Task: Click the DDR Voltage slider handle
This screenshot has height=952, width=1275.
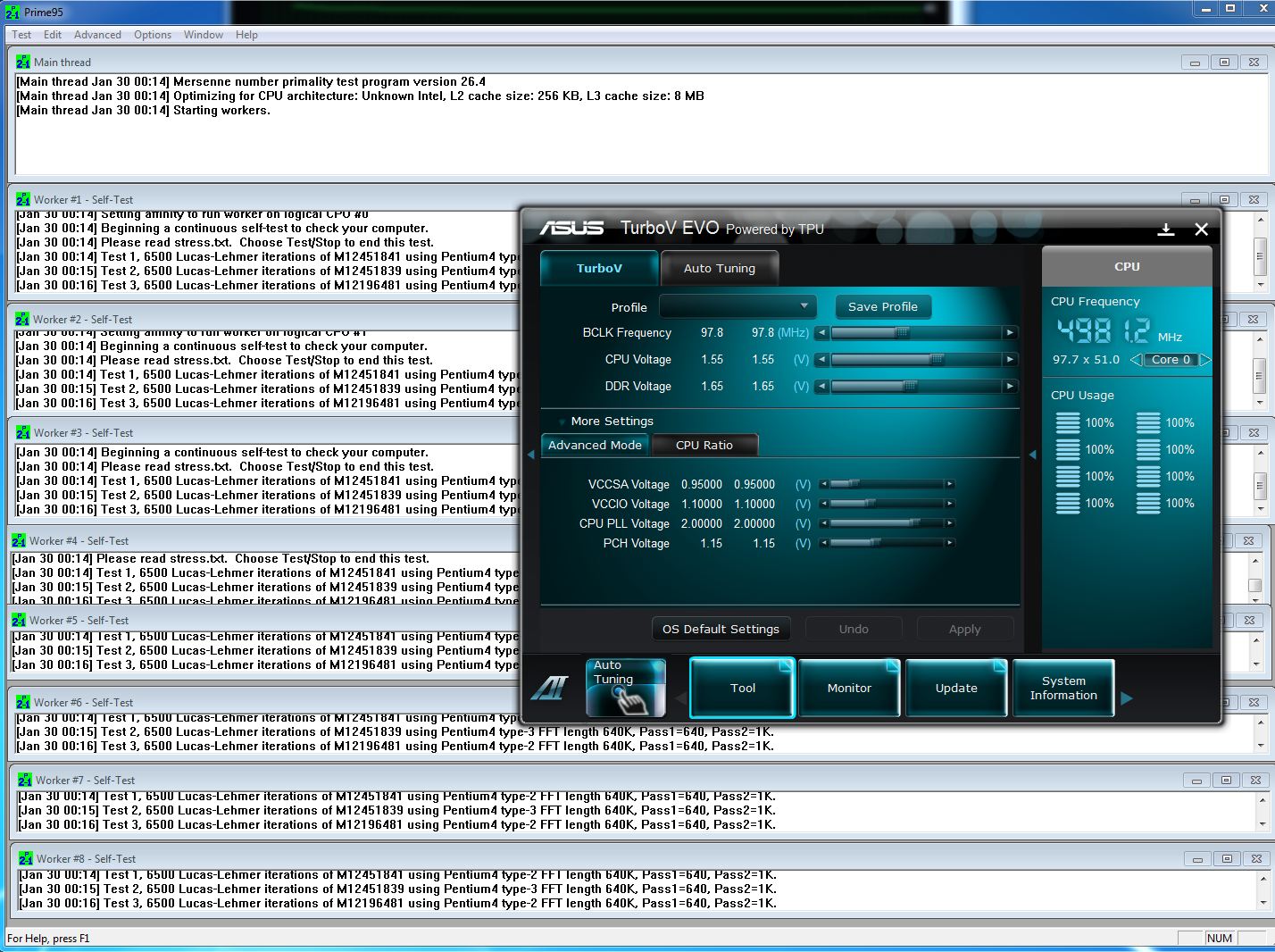Action: point(910,387)
